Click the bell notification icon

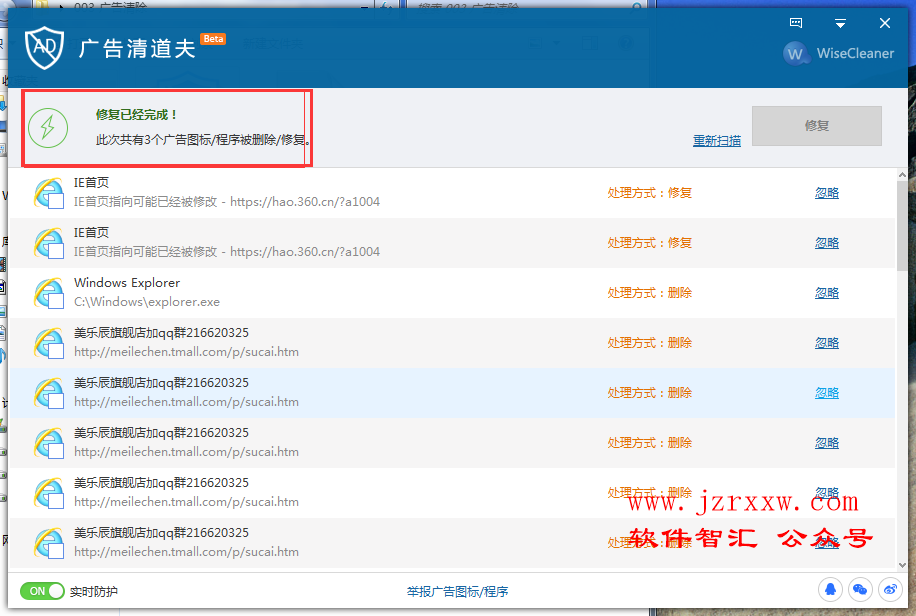click(830, 589)
